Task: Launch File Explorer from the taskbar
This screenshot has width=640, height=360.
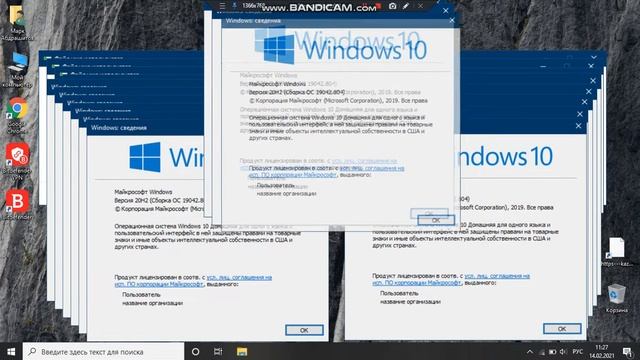Action: coord(242,351)
